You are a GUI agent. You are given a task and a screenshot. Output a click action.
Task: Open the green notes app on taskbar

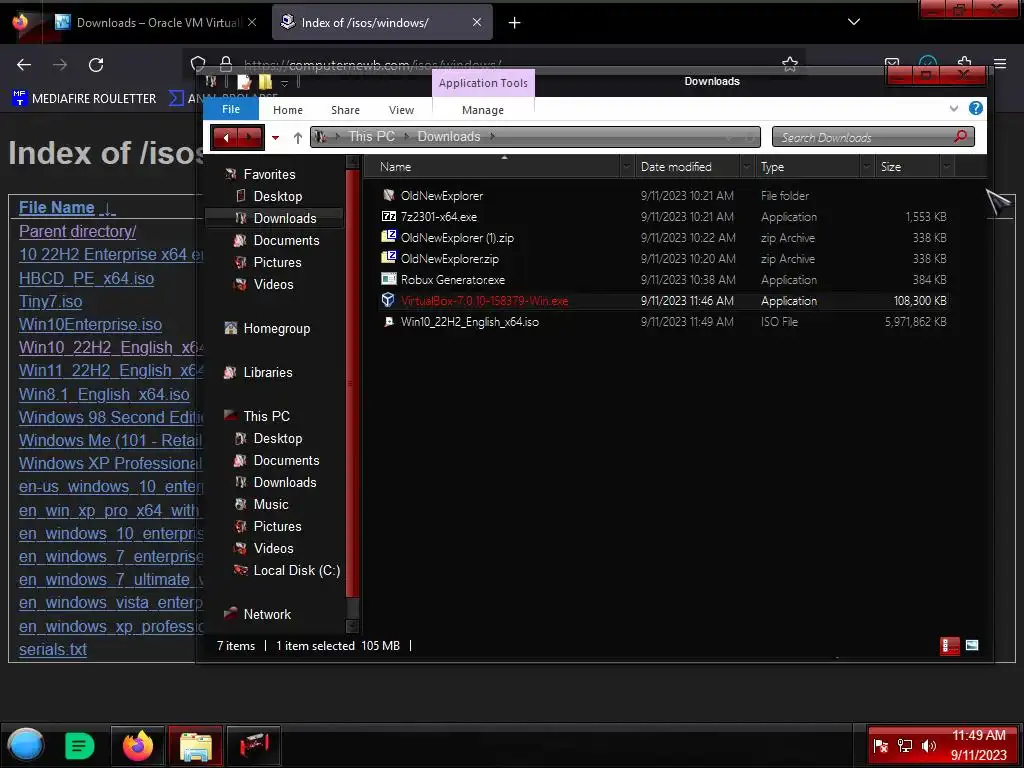click(x=80, y=745)
